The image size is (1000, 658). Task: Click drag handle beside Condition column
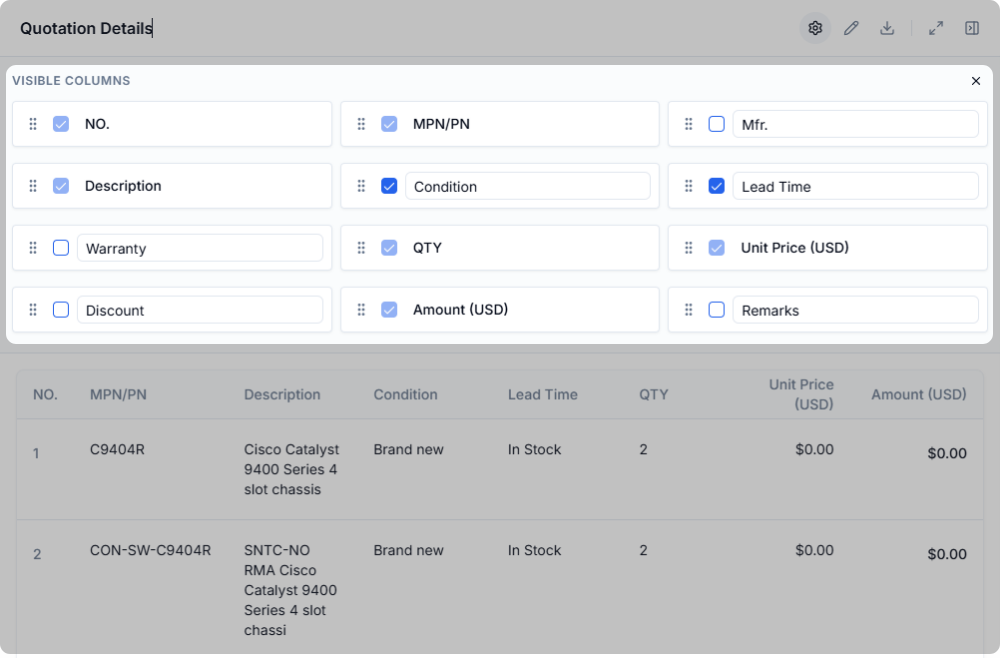pyautogui.click(x=361, y=186)
